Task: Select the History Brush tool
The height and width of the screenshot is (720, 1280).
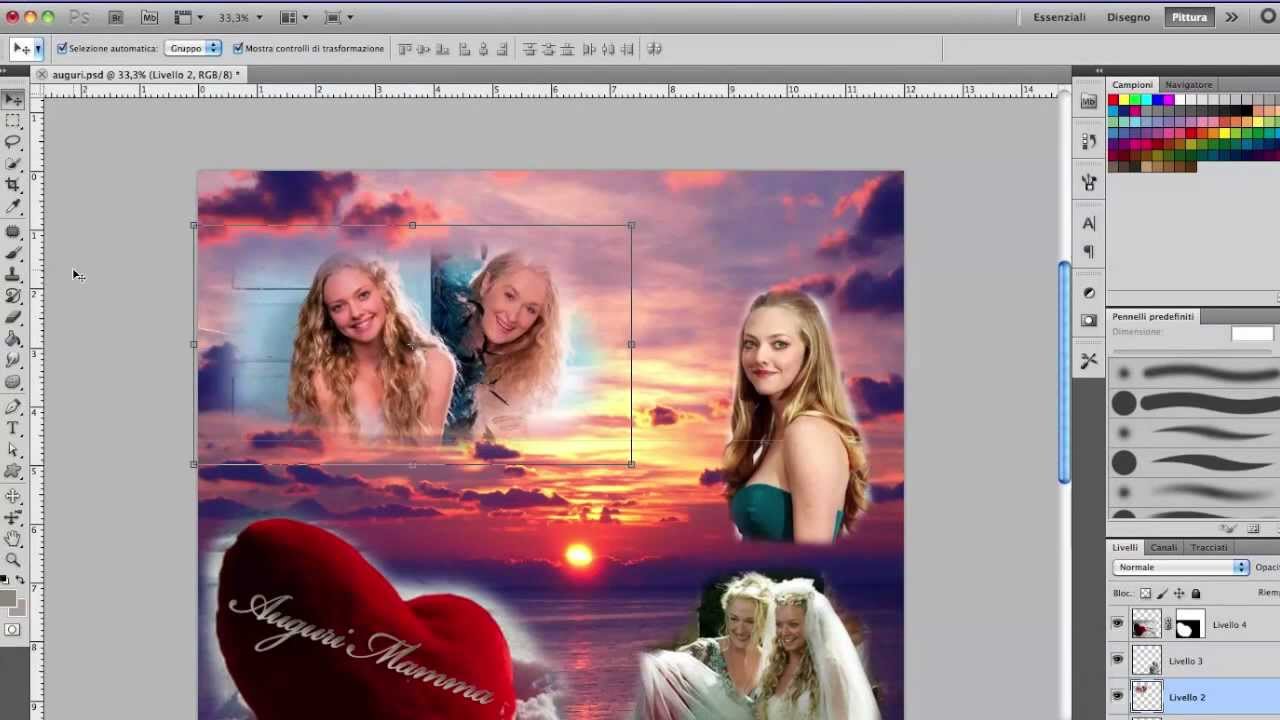Action: tap(13, 296)
